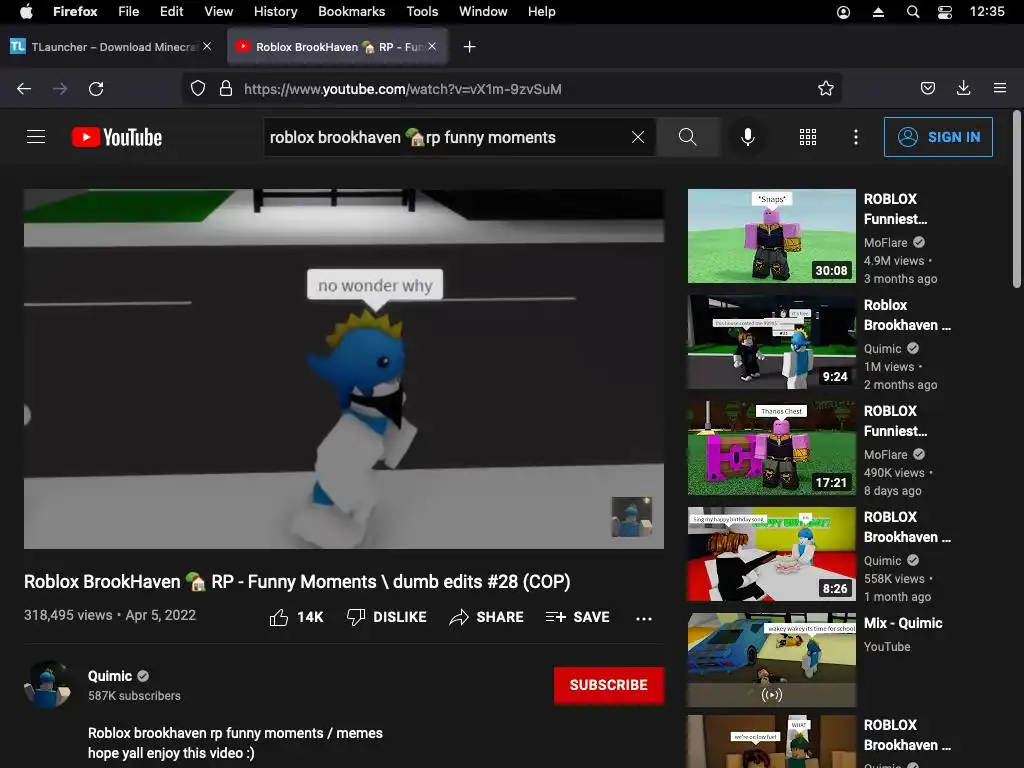Open the Window menu

pyautogui.click(x=483, y=12)
